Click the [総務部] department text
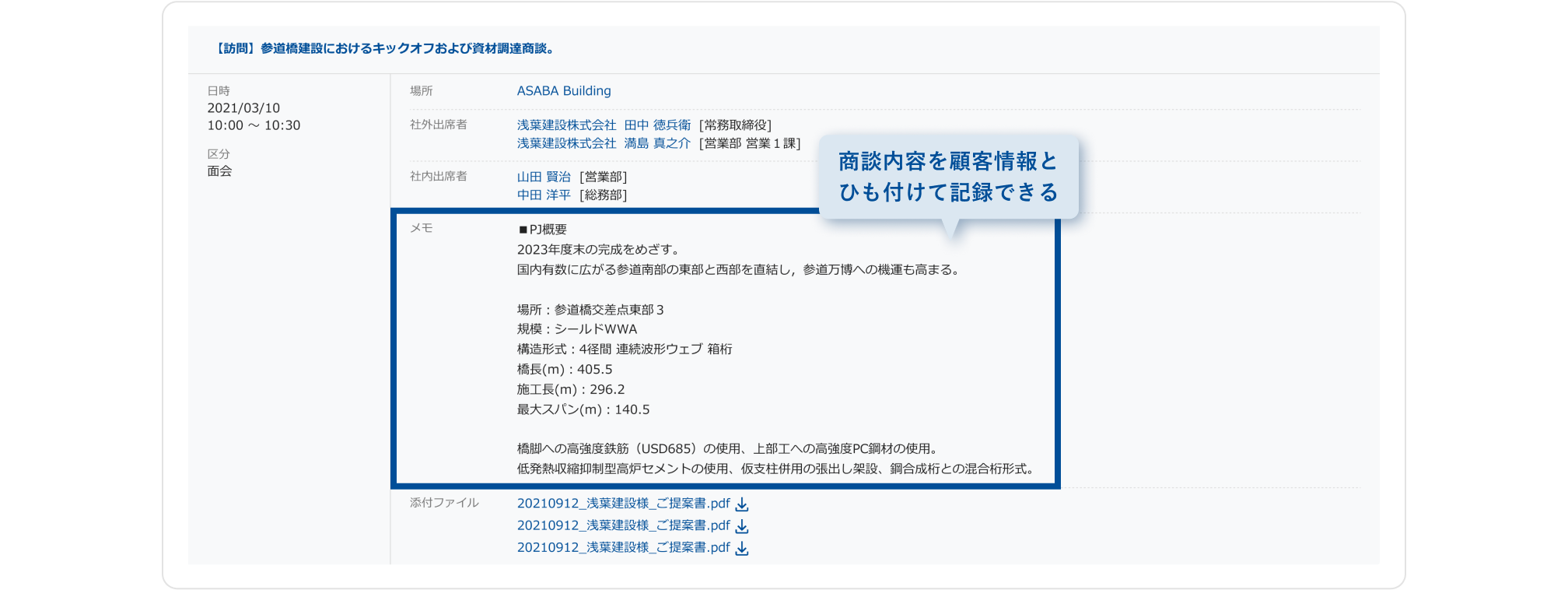1568x590 pixels. [x=604, y=195]
